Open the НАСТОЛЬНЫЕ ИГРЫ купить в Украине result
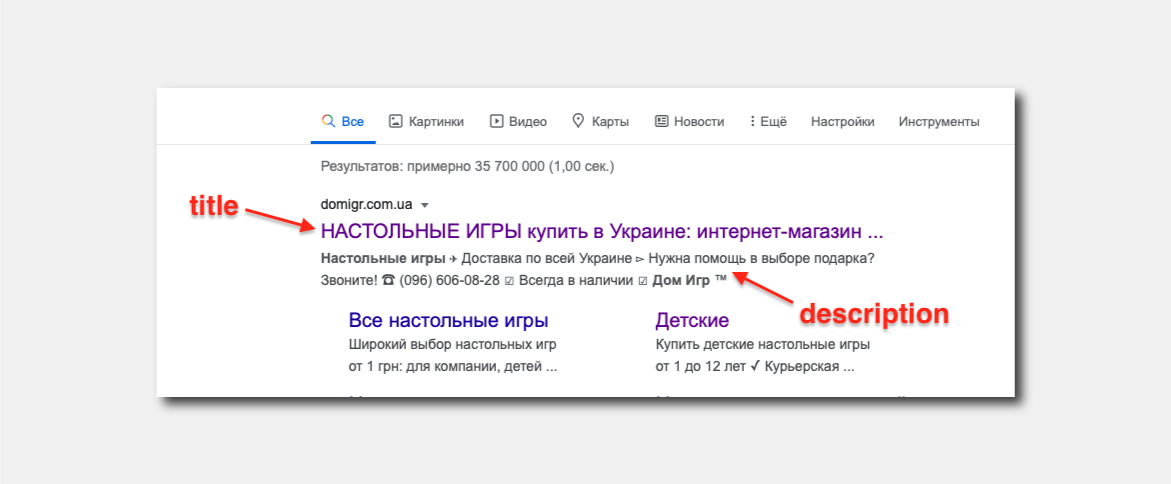Image resolution: width=1171 pixels, height=484 pixels. click(x=602, y=231)
